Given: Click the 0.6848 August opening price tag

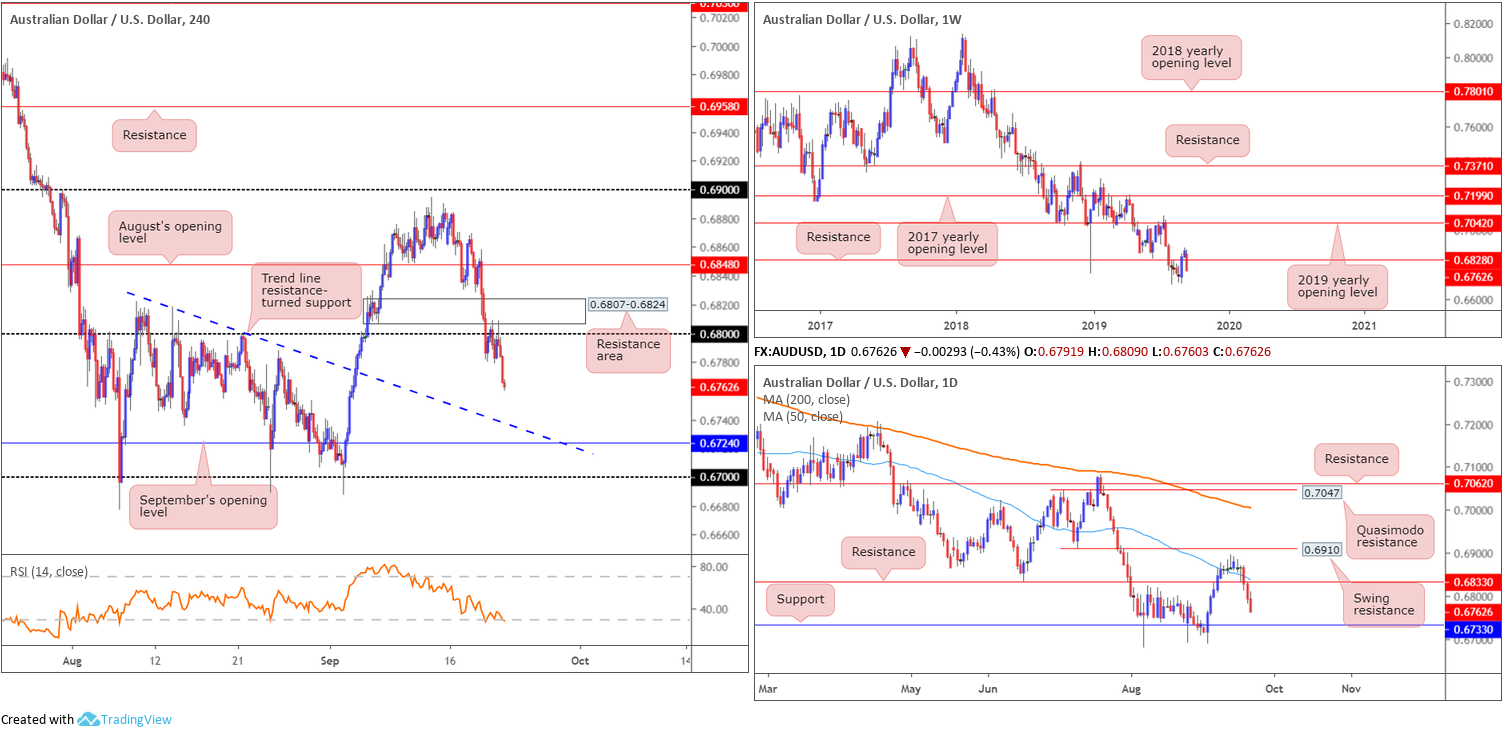Looking at the screenshot, I should pyautogui.click(x=718, y=265).
